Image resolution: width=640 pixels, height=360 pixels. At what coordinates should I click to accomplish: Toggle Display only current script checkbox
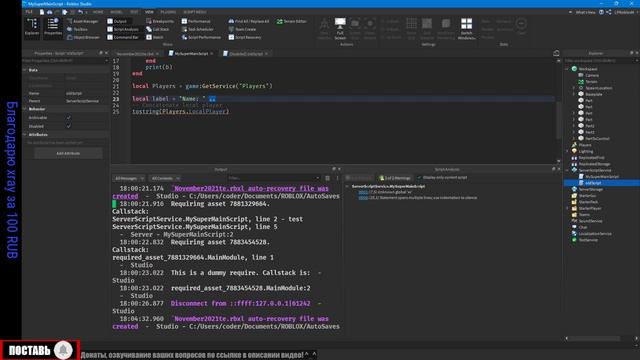419,178
